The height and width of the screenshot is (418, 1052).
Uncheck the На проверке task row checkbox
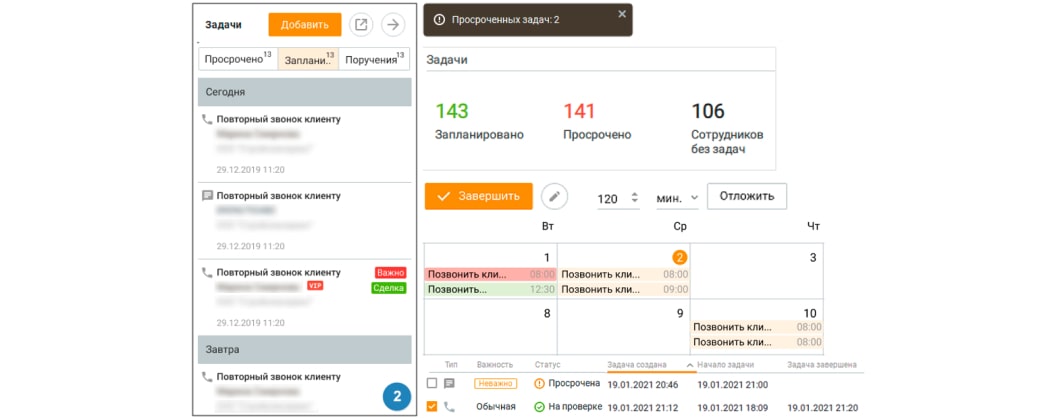(x=432, y=406)
